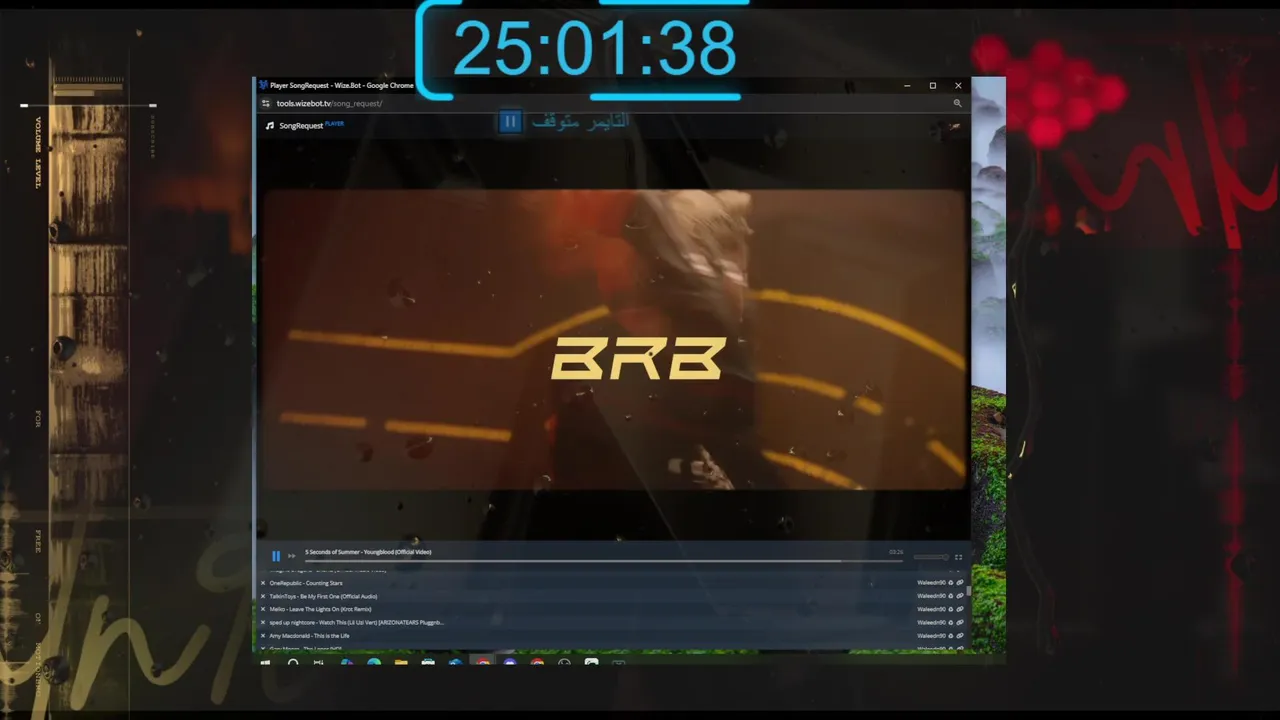Remove Amy Macdonald - This Is the Life
This screenshot has height=720, width=1280.
pyautogui.click(x=263, y=635)
